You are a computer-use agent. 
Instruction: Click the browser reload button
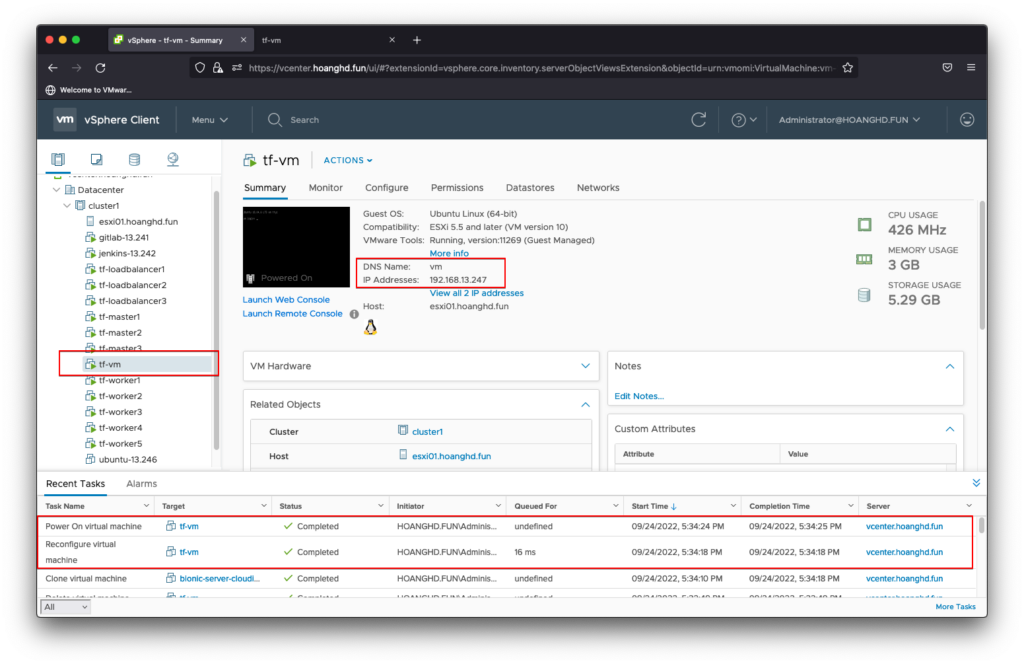(100, 68)
